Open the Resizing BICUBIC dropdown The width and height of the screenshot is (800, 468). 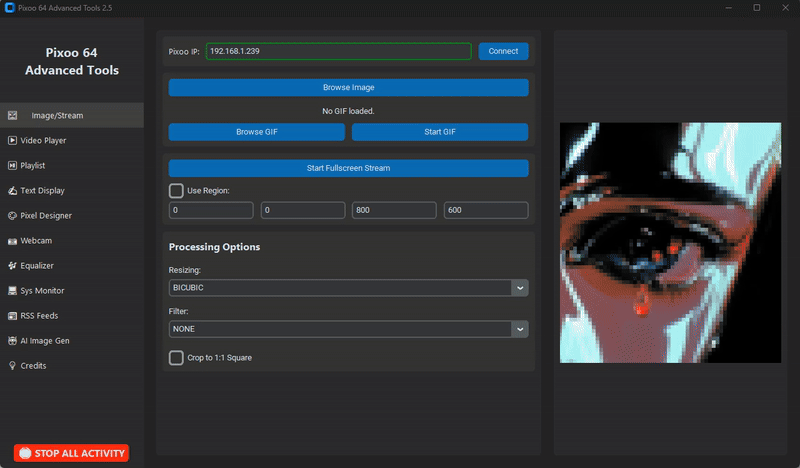[x=348, y=288]
